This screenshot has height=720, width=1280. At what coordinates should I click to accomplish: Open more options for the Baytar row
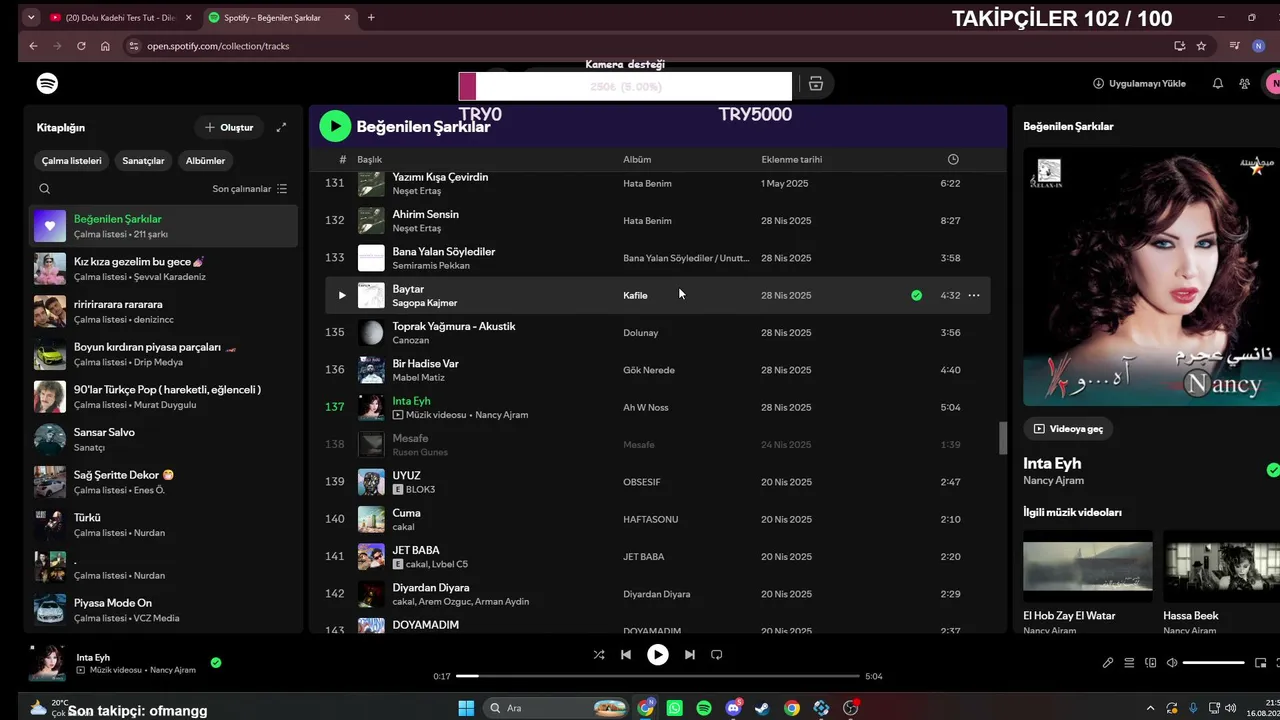coord(974,295)
